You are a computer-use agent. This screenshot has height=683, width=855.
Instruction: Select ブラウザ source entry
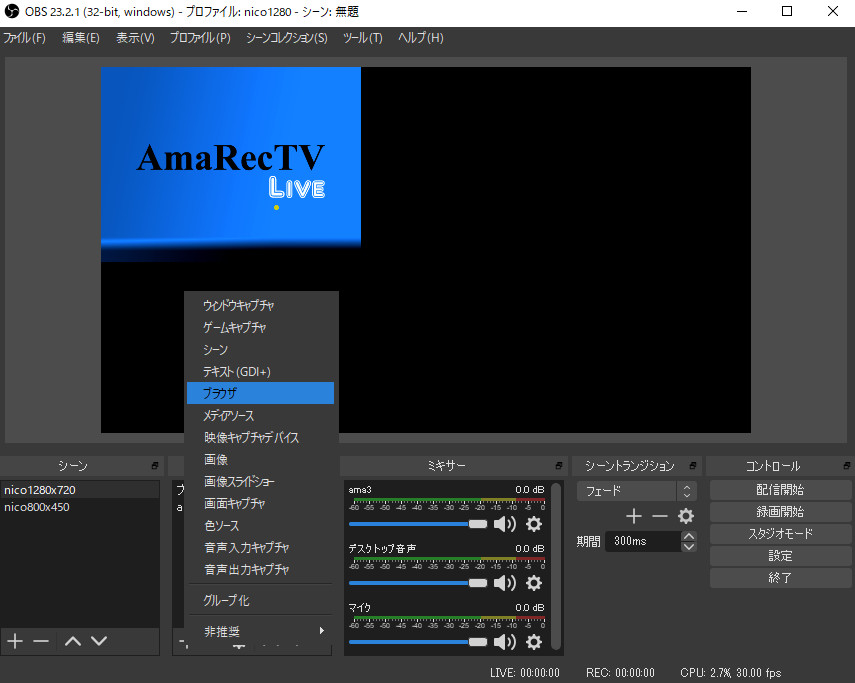pos(261,393)
